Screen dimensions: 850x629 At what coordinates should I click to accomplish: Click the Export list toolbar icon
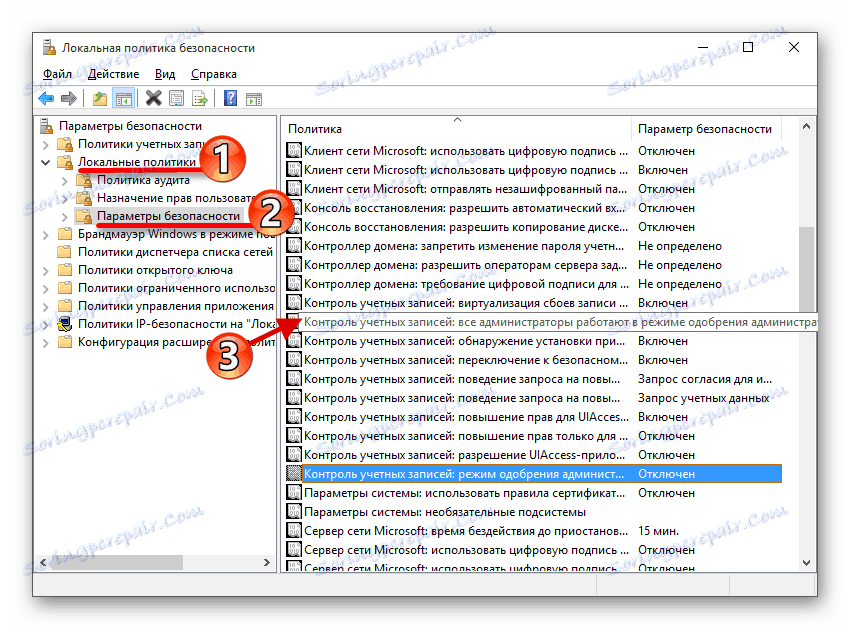pyautogui.click(x=199, y=99)
